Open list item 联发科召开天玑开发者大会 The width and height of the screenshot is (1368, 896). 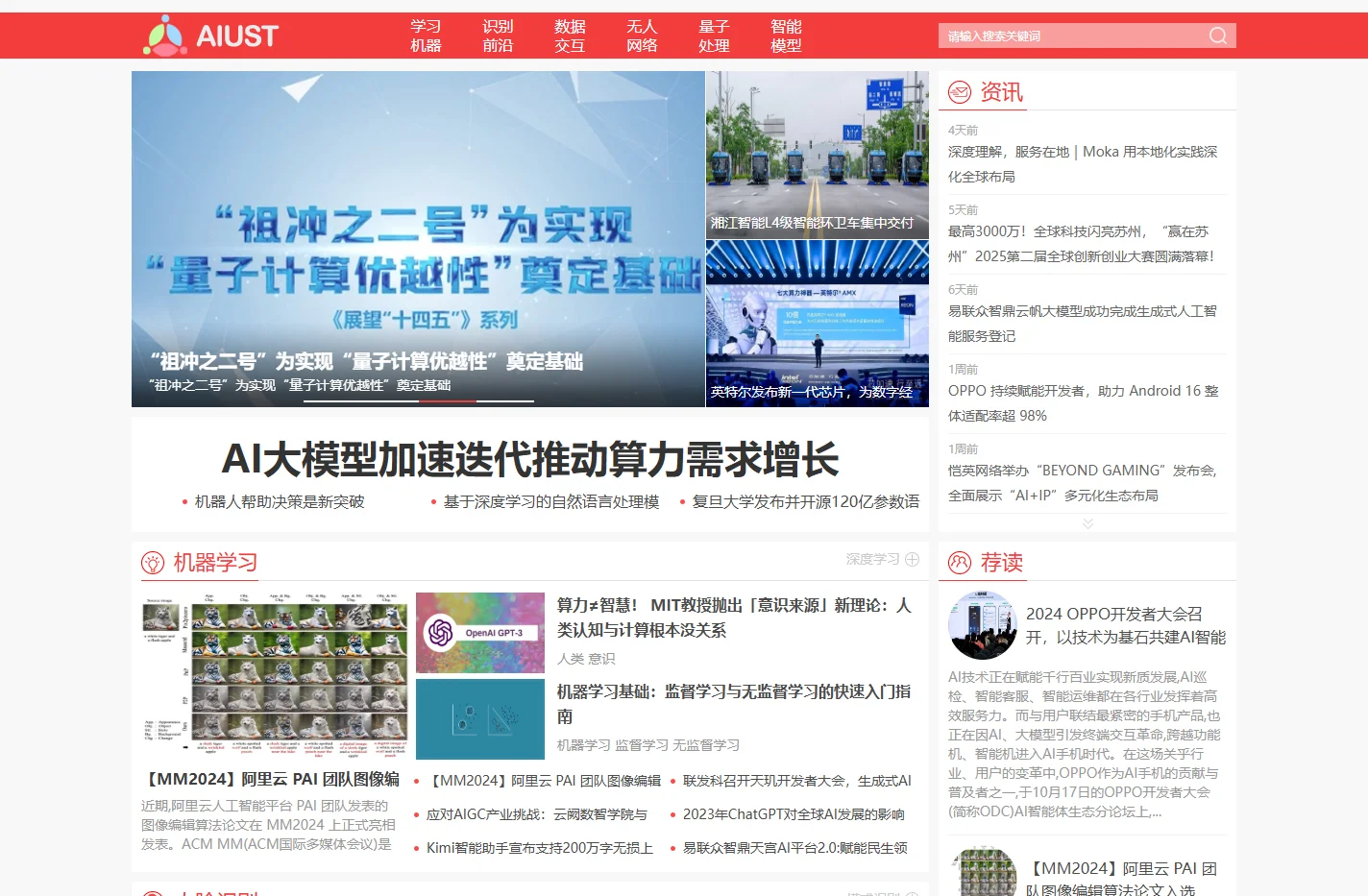797,781
